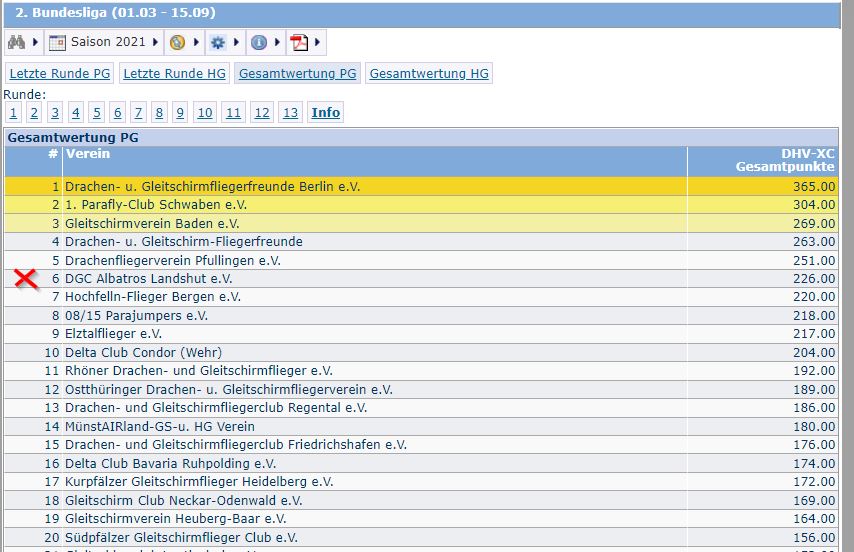Expand the arrow next to binoculars

click(35, 42)
